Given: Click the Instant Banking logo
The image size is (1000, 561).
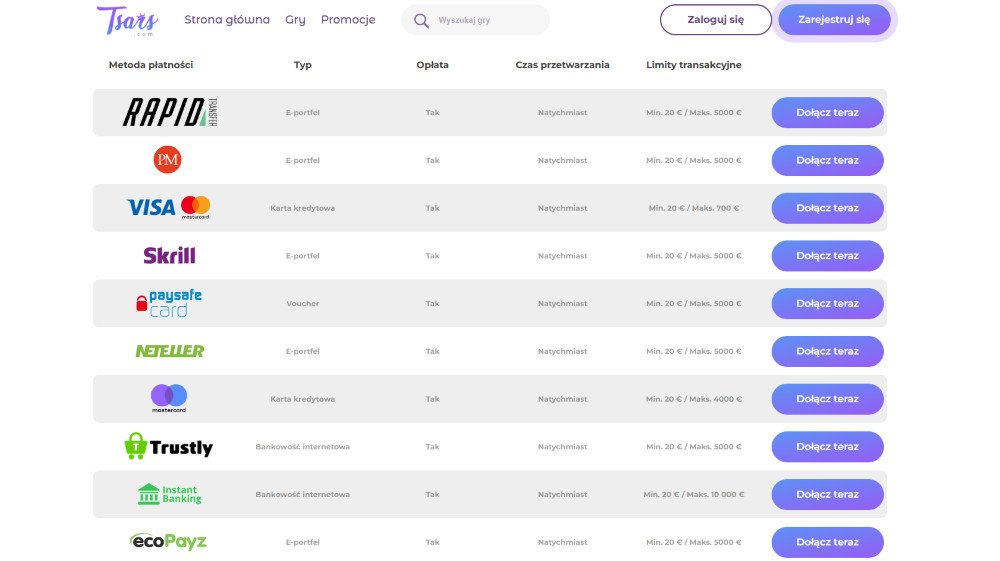Looking at the screenshot, I should pos(168,494).
